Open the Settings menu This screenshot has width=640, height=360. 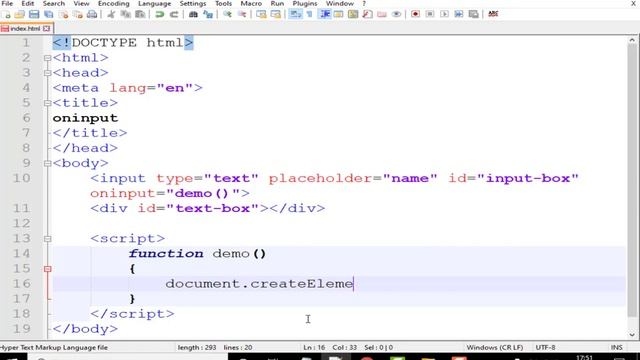click(193, 4)
